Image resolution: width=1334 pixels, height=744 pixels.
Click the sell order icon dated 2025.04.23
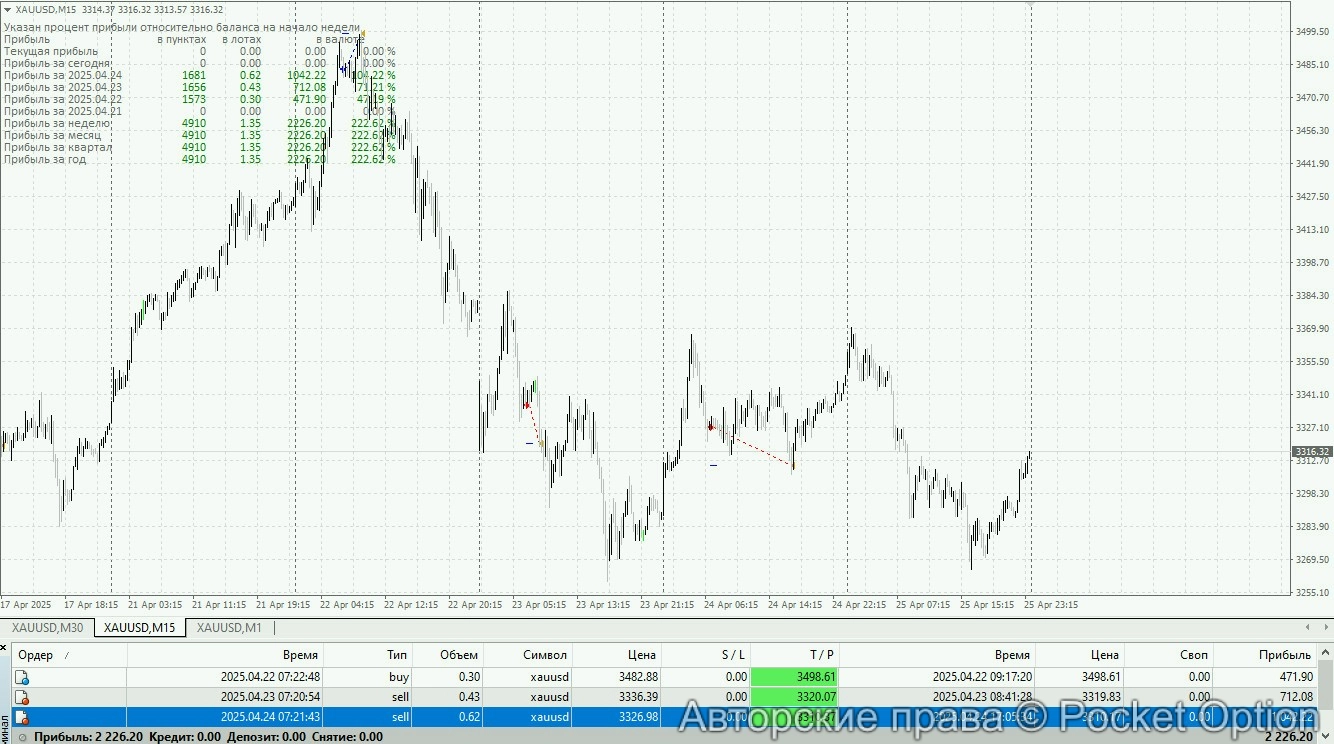point(21,697)
